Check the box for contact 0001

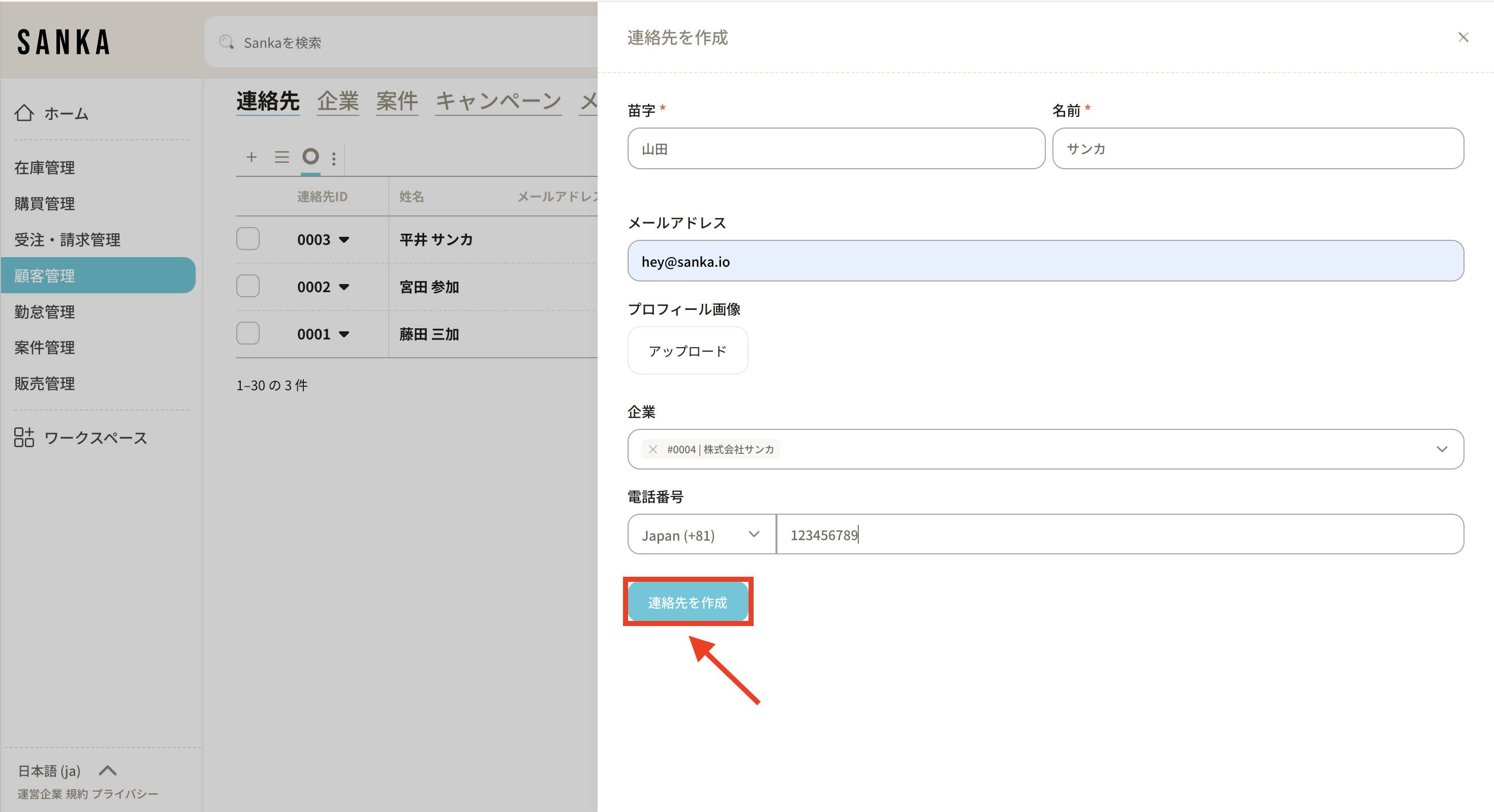tap(247, 333)
